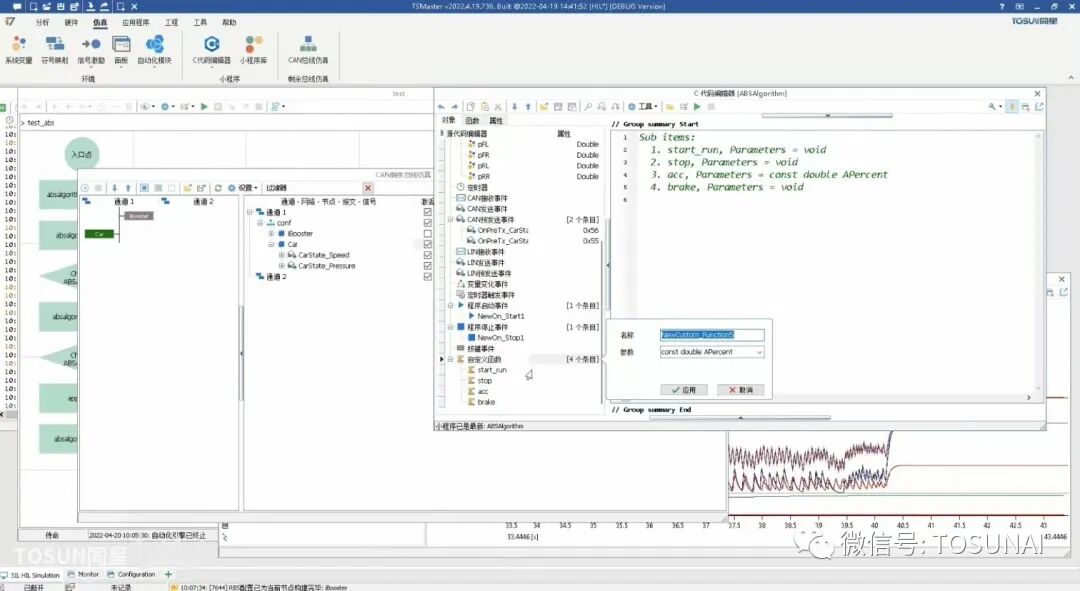1080x591 pixels.
Task: Click the undo arrow in the C code editor toolbar
Action: coord(442,107)
